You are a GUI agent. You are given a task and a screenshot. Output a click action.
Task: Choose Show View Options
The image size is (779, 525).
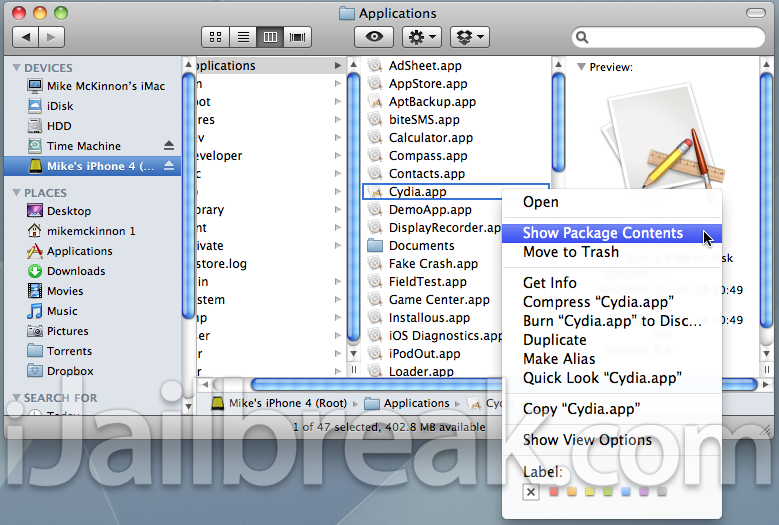[x=612, y=440]
